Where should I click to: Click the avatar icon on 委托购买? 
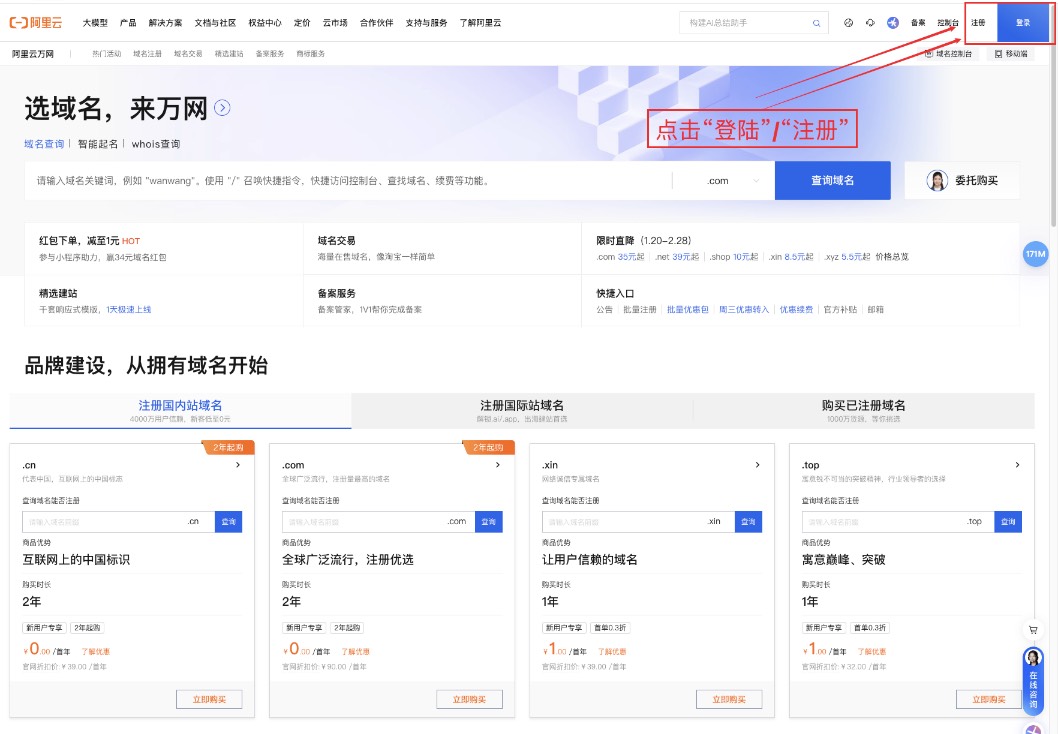[x=937, y=180]
